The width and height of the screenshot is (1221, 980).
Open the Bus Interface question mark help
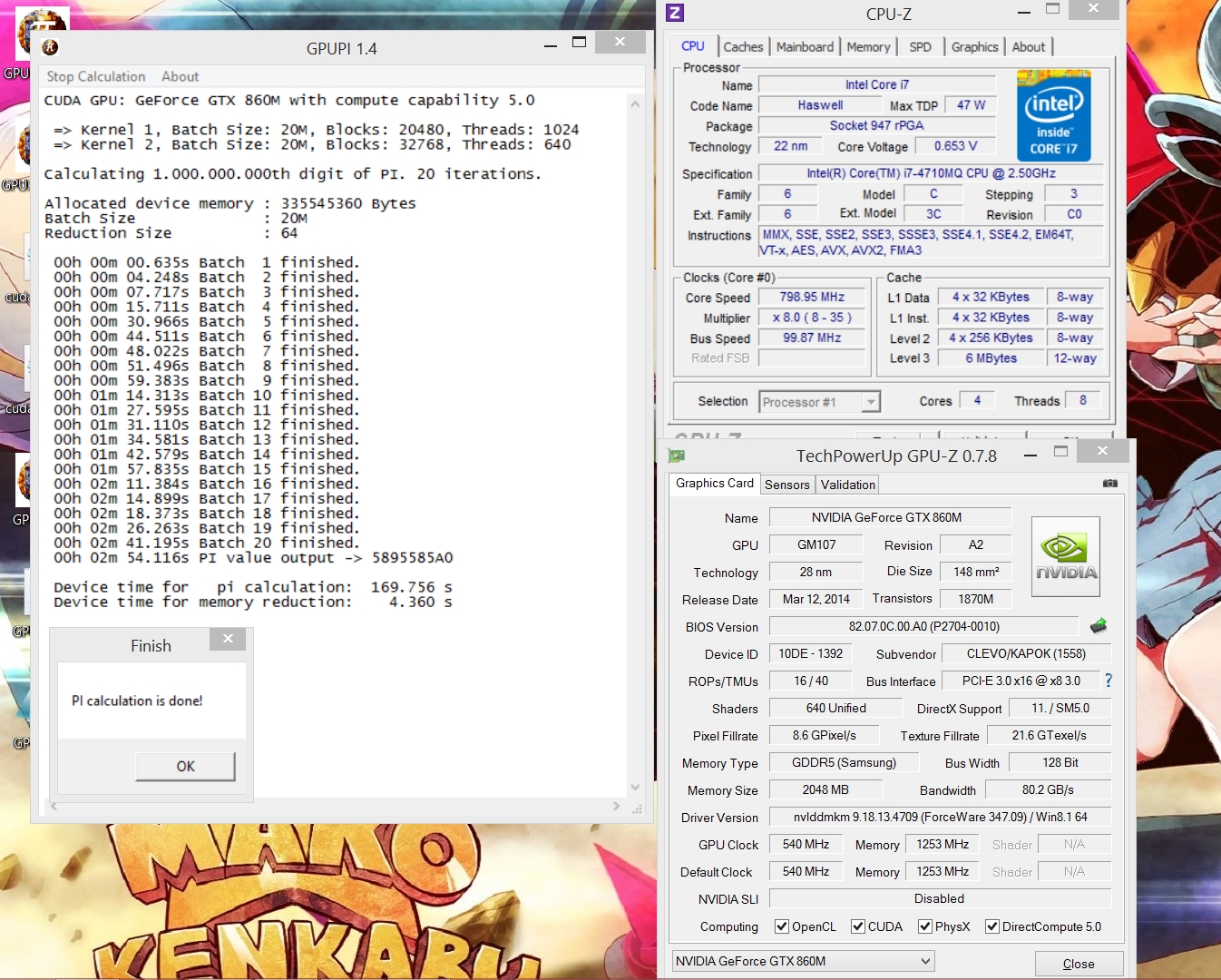(1108, 681)
